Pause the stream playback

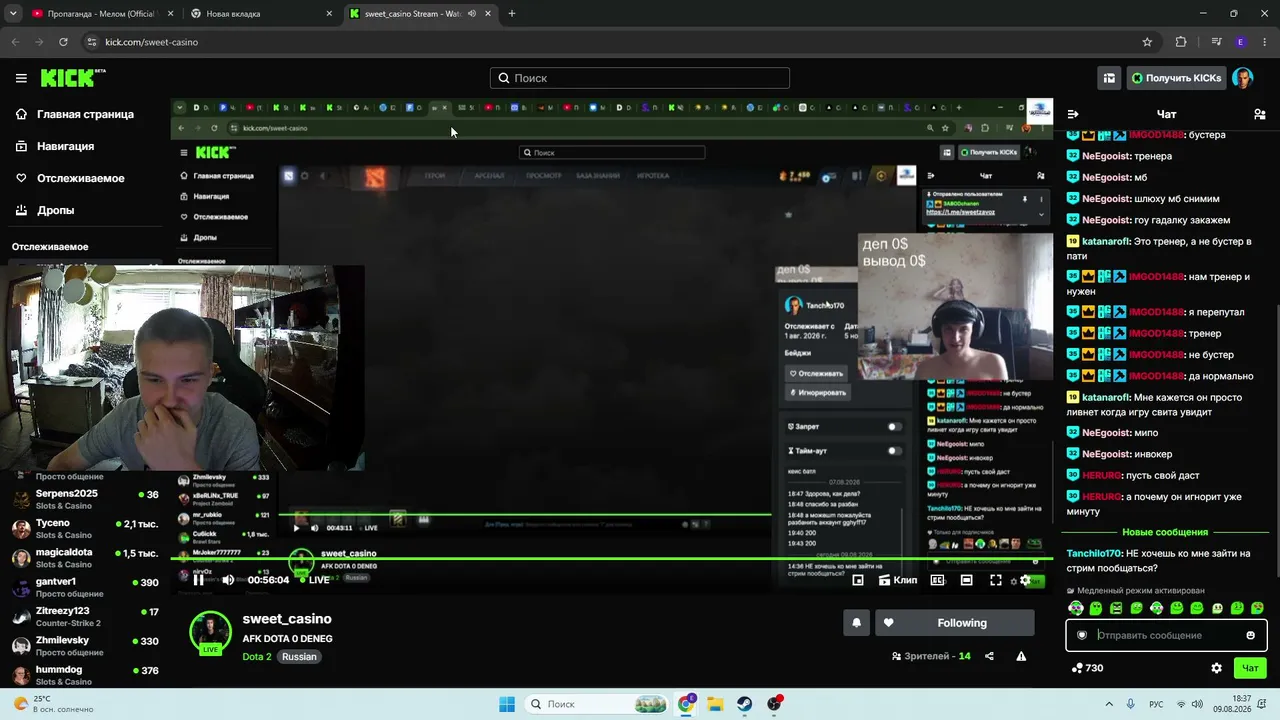(x=199, y=580)
